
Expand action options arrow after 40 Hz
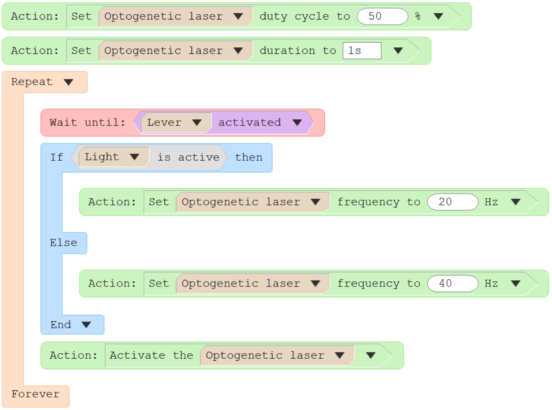516,283
